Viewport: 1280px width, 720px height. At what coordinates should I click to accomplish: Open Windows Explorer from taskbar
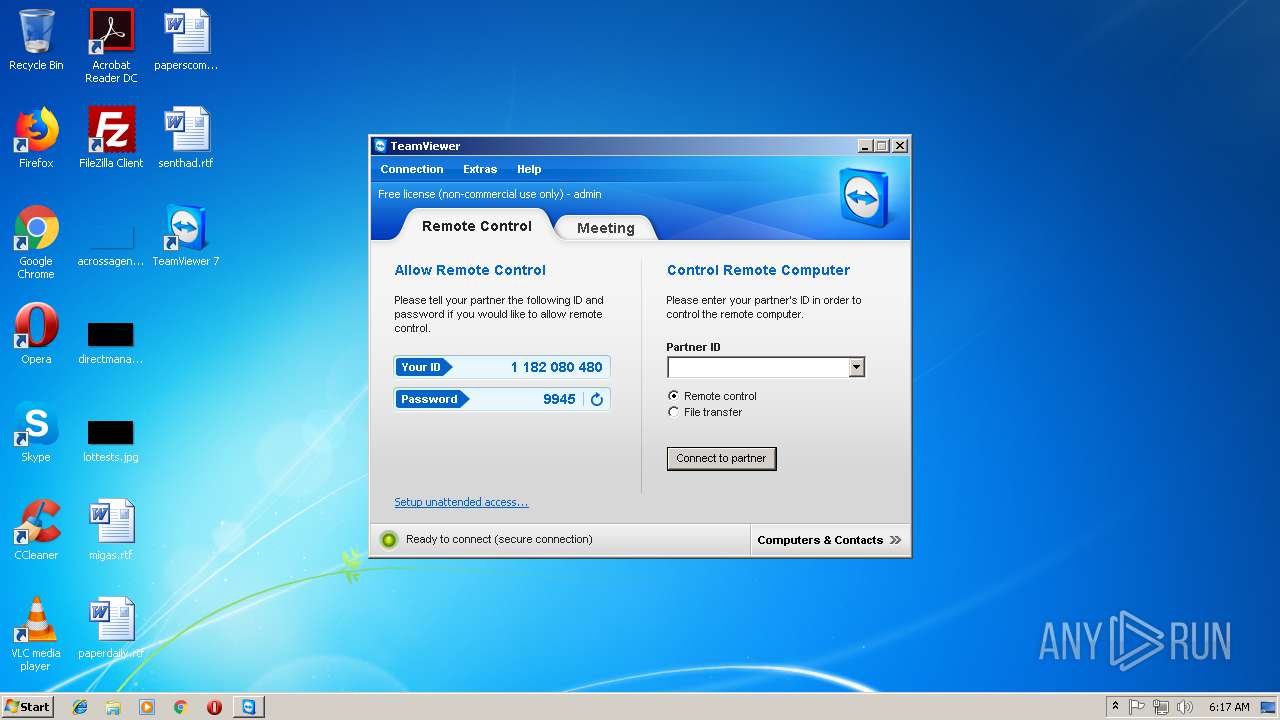pos(113,707)
